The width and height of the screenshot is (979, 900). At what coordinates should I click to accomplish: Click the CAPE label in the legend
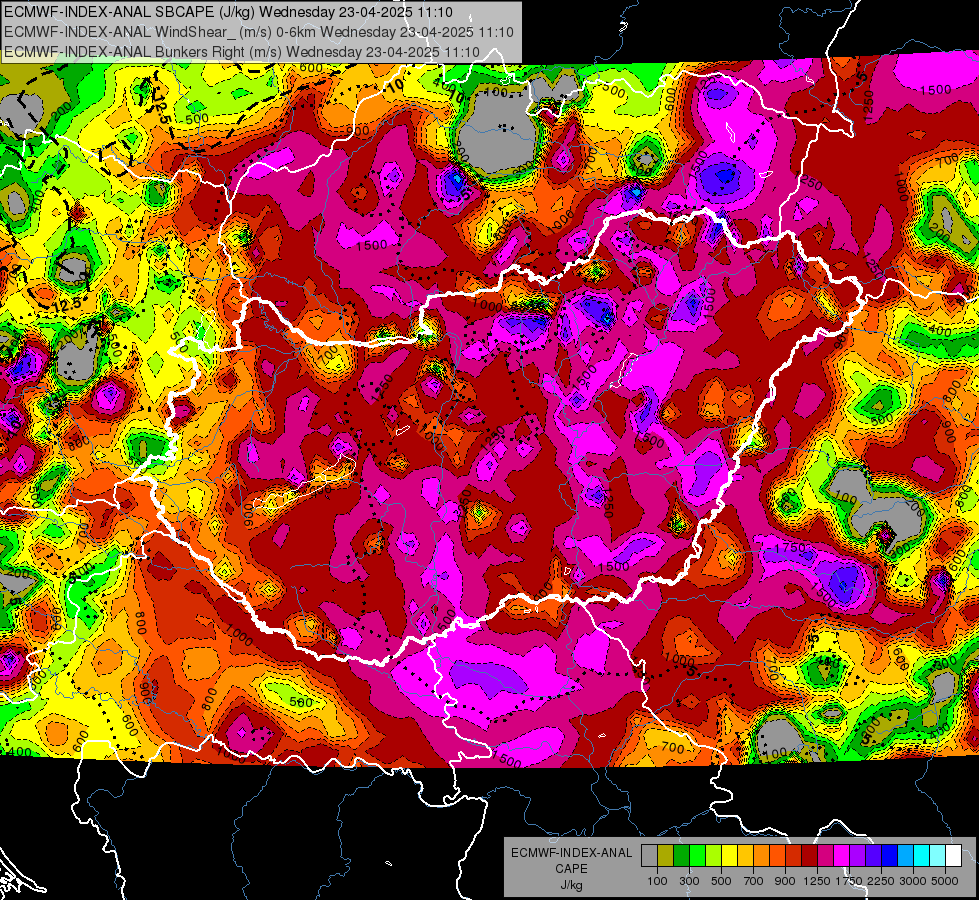[571, 869]
